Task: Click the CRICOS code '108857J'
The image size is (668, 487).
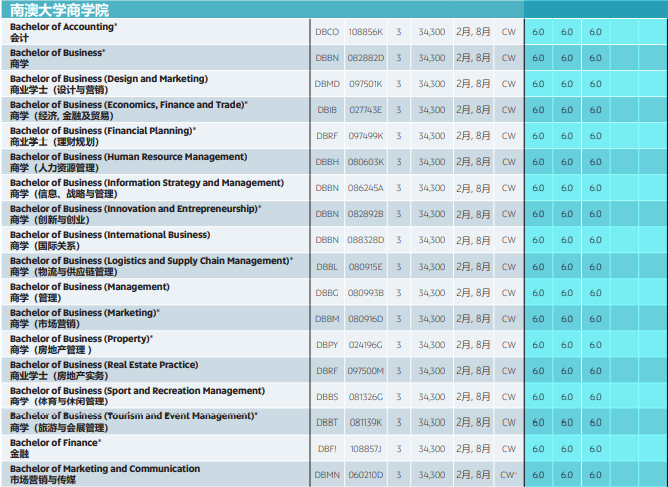Action: pyautogui.click(x=366, y=449)
